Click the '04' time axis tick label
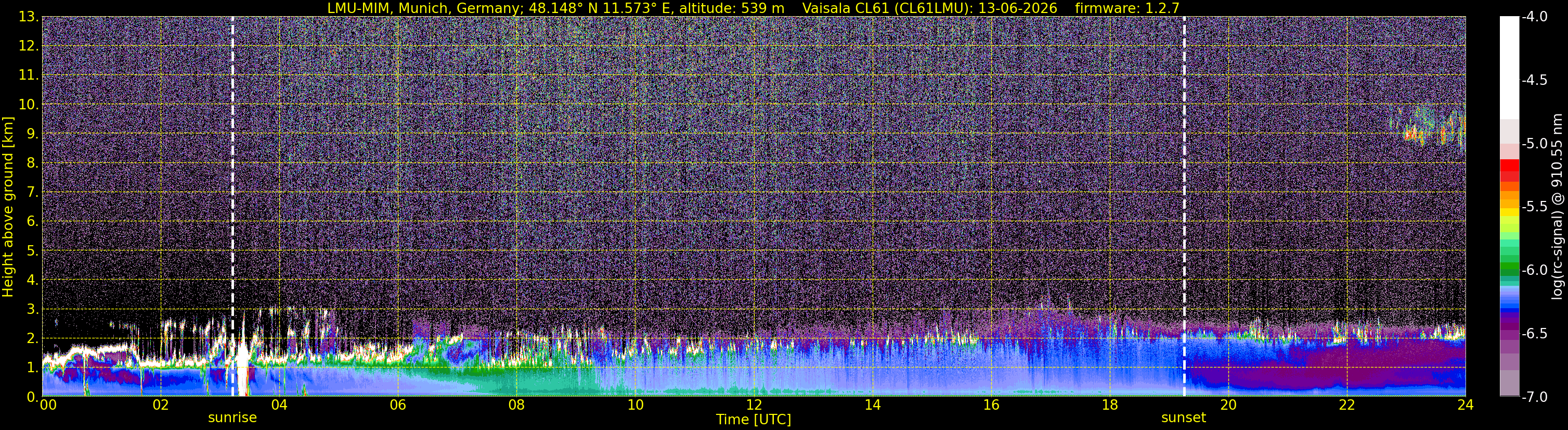 coord(279,405)
